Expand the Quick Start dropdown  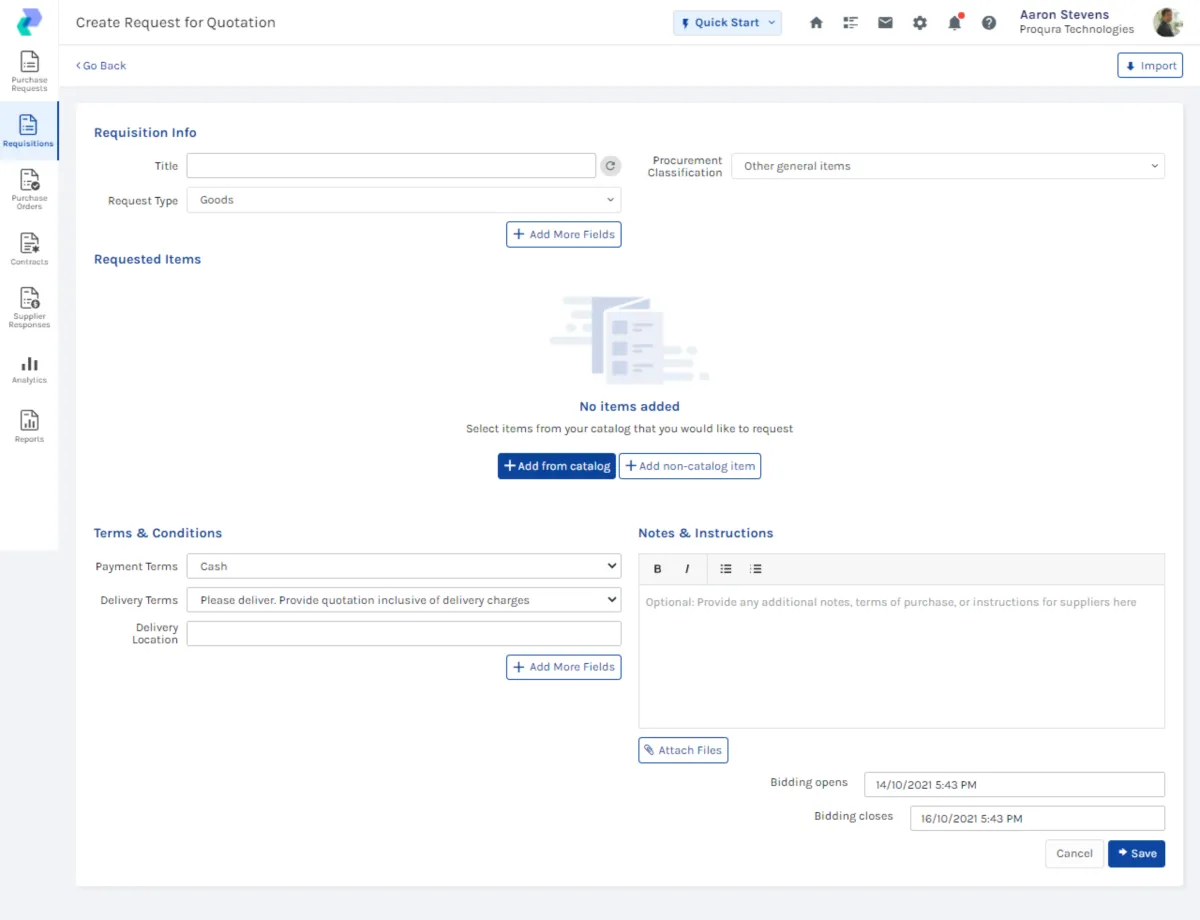coord(727,23)
